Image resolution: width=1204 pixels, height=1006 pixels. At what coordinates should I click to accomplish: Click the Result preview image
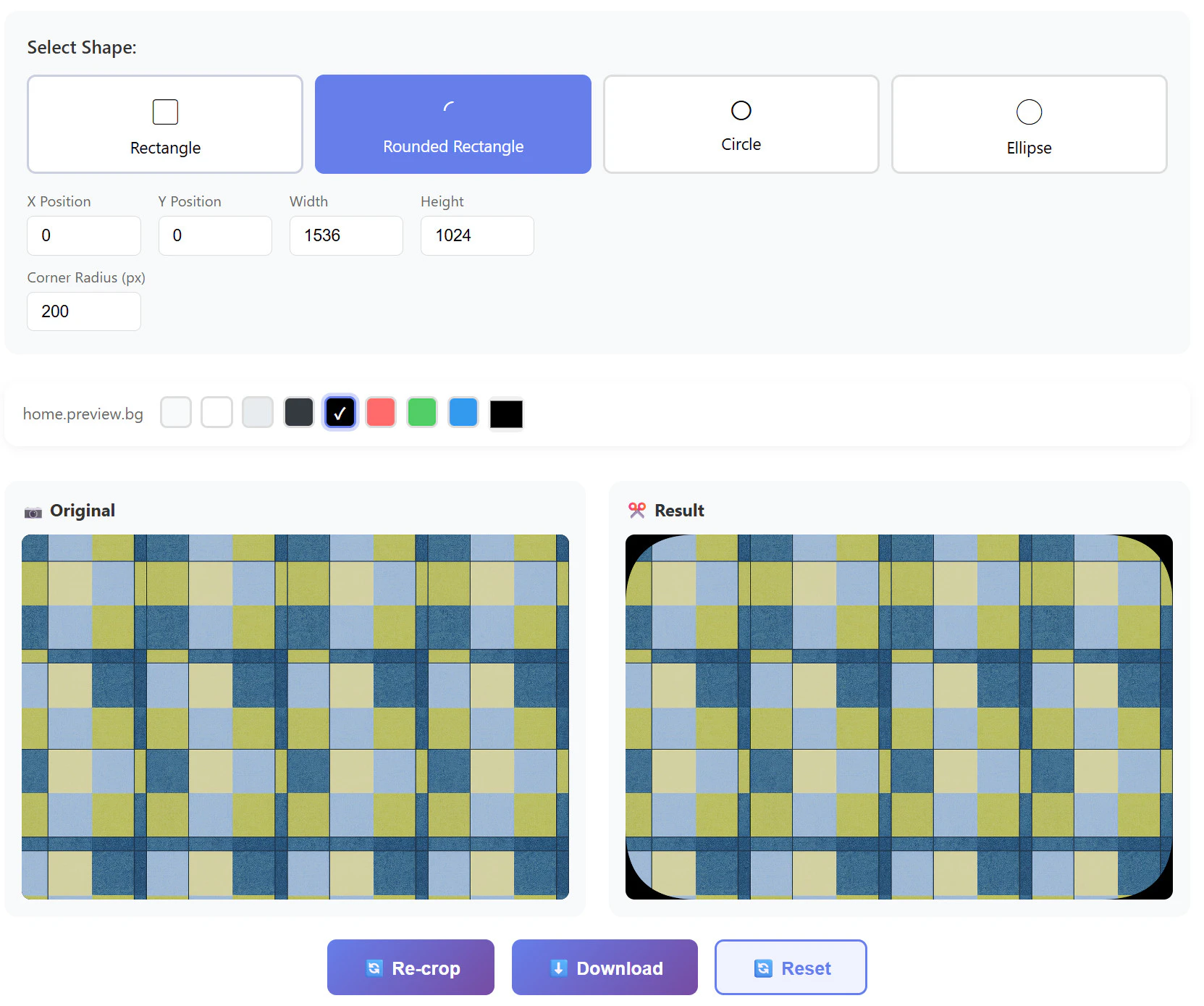point(898,717)
